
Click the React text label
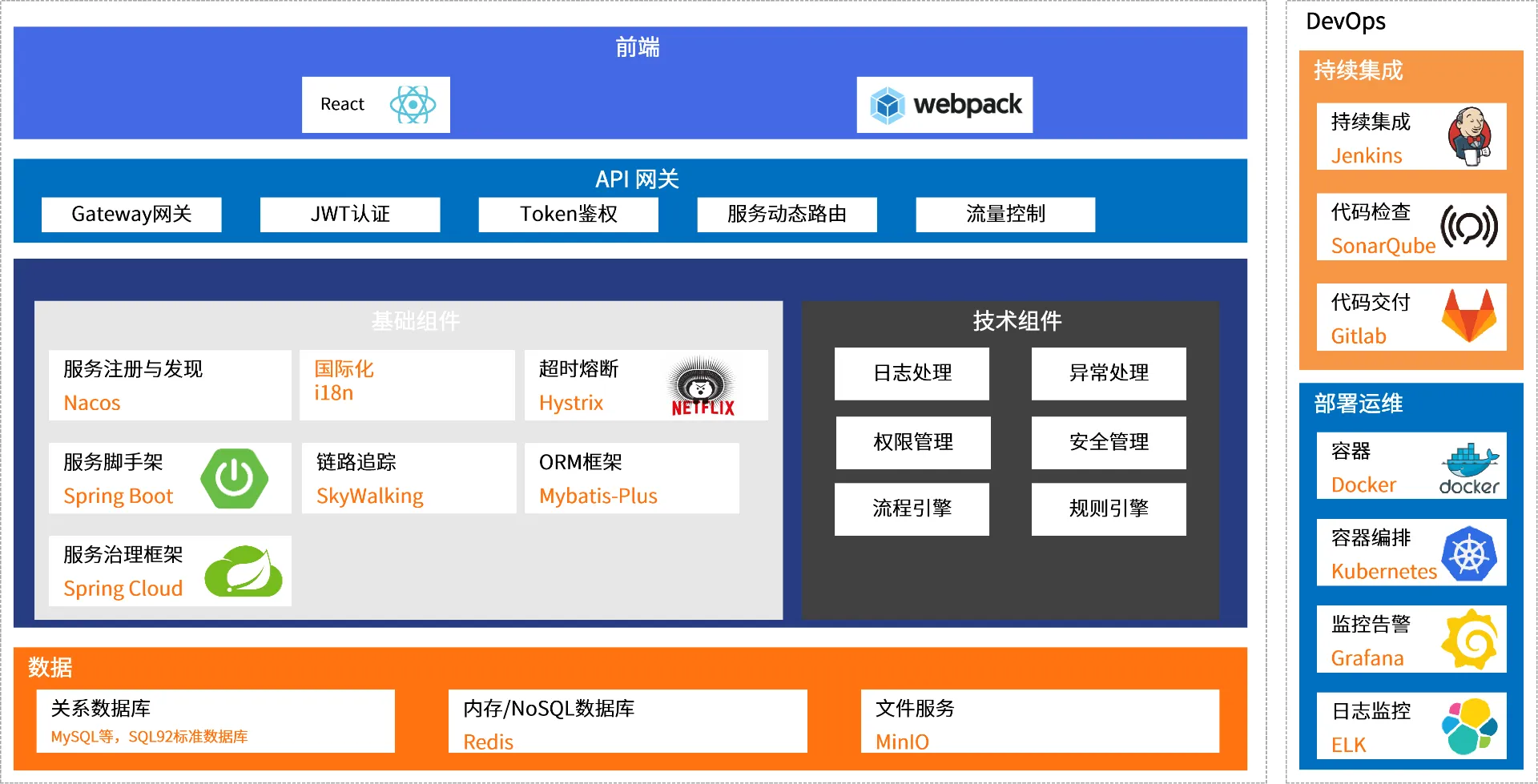click(x=342, y=104)
